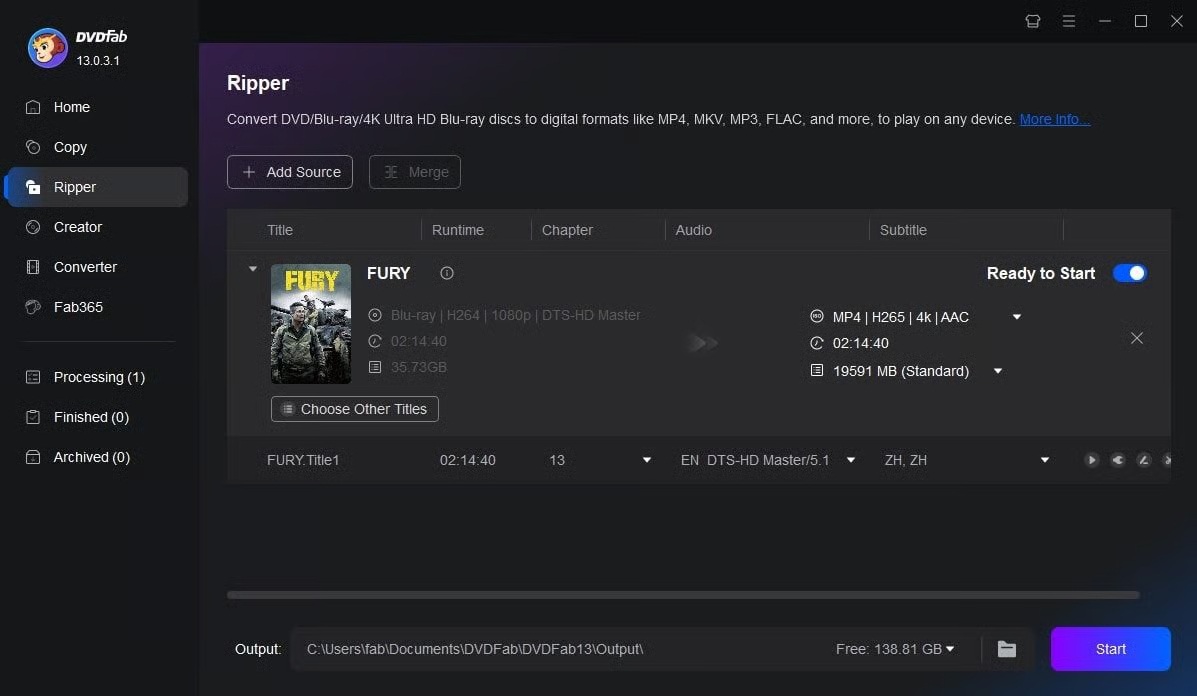Screen dimensions: 1197x696
Task: Expand the Chapter 13 dropdown
Action: point(647,460)
